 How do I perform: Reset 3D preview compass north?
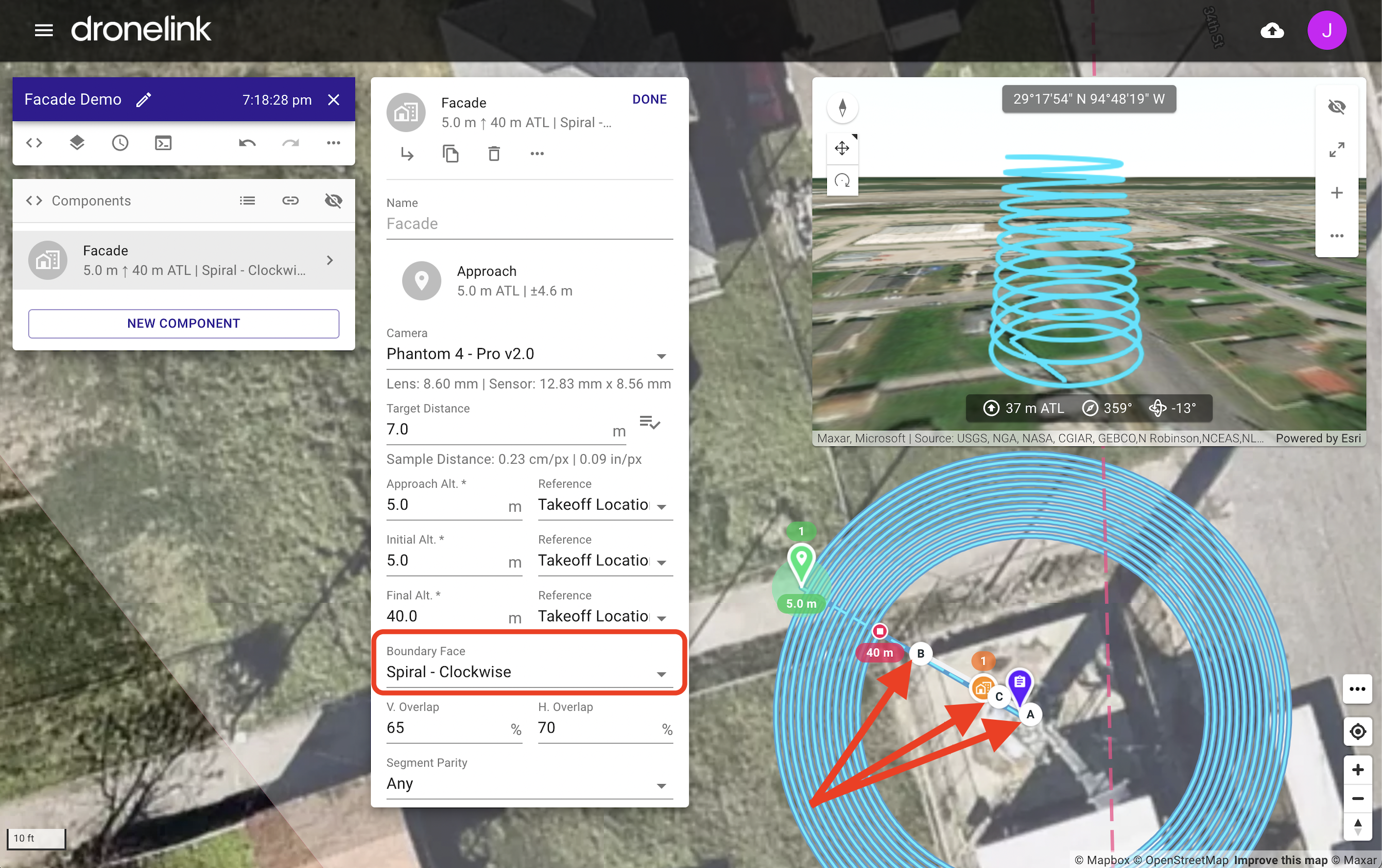842,107
